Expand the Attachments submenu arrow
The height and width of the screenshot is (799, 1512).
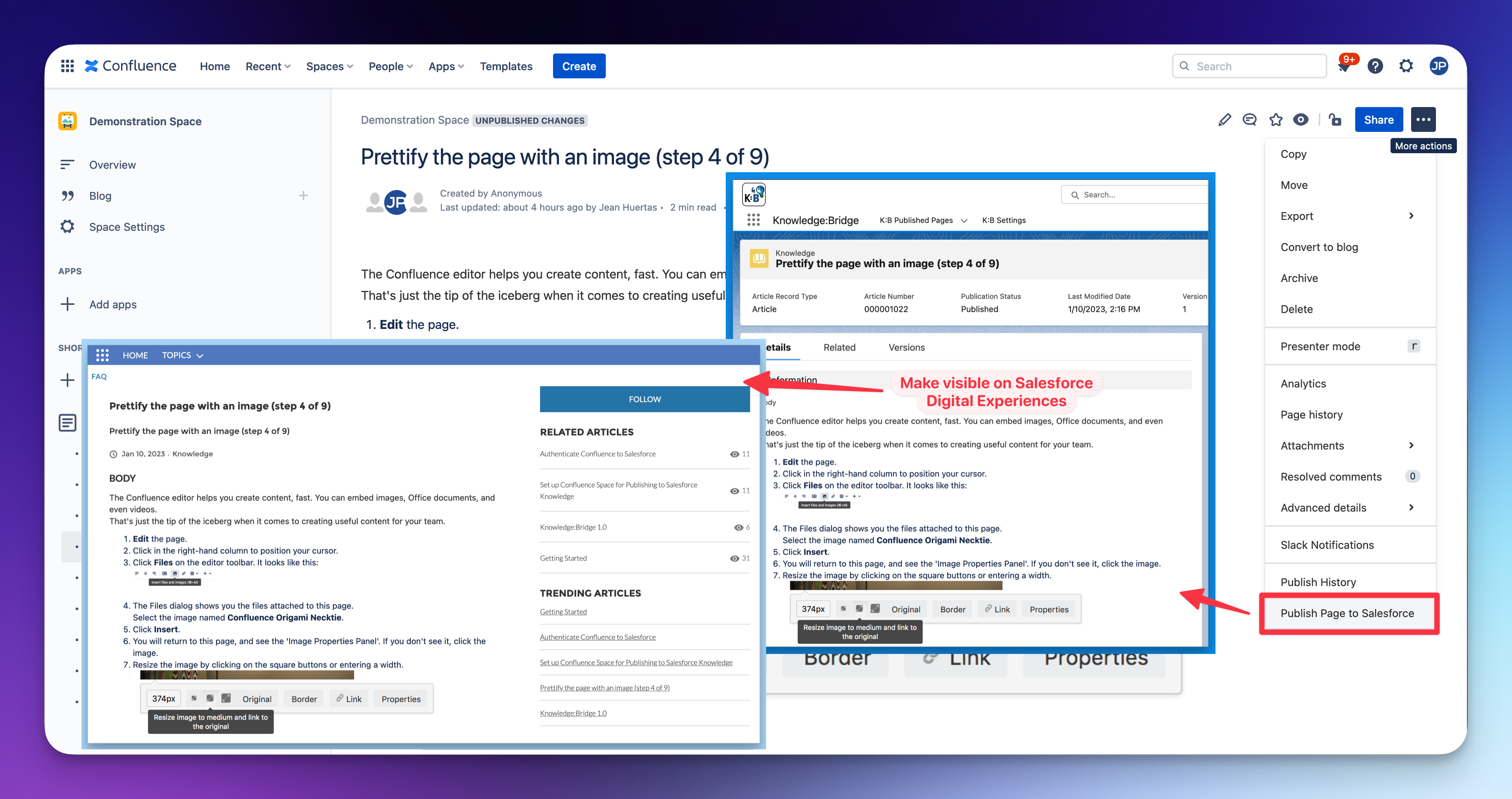(1411, 445)
